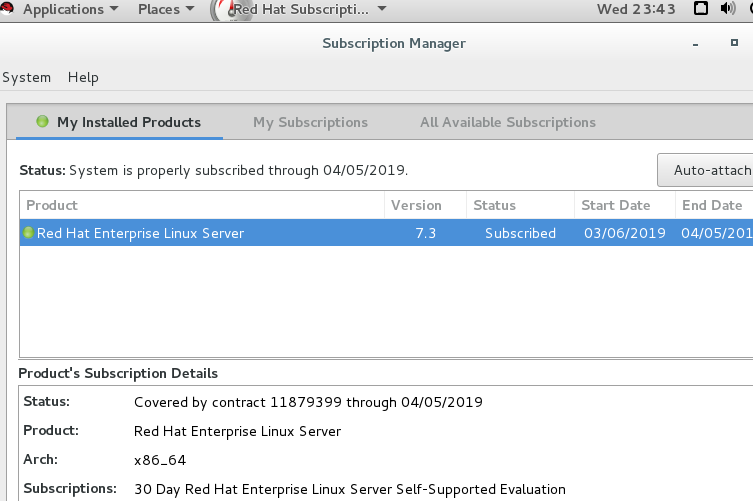Switch to the My Installed Products tab
753x501 pixels.
(x=119, y=122)
